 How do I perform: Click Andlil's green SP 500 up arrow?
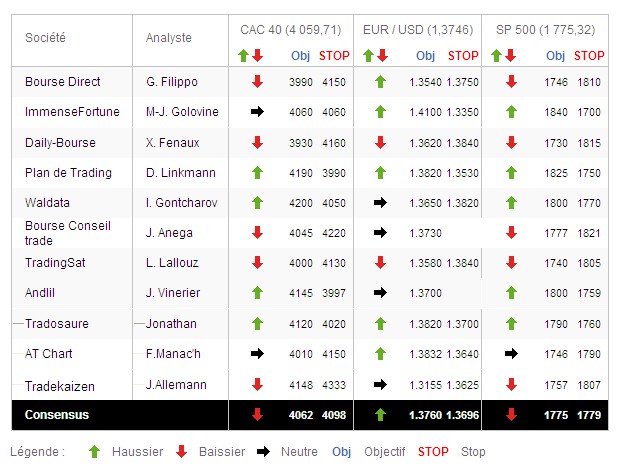(511, 293)
